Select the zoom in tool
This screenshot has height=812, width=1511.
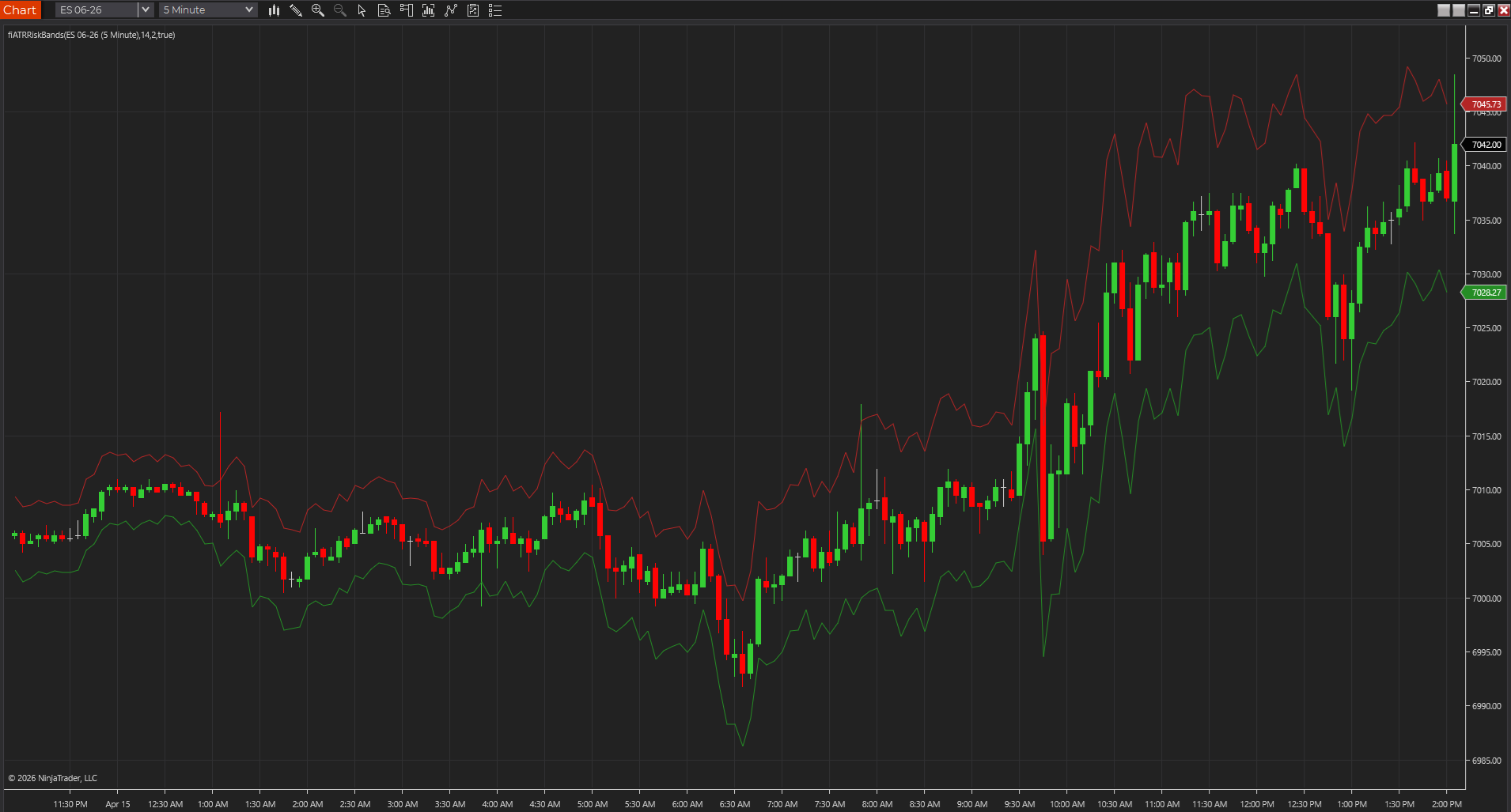(318, 9)
